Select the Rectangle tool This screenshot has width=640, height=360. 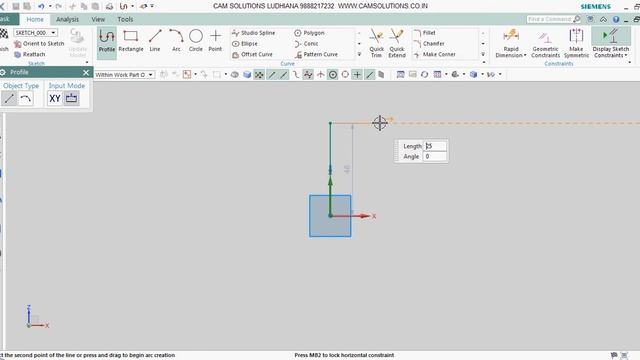coord(131,41)
